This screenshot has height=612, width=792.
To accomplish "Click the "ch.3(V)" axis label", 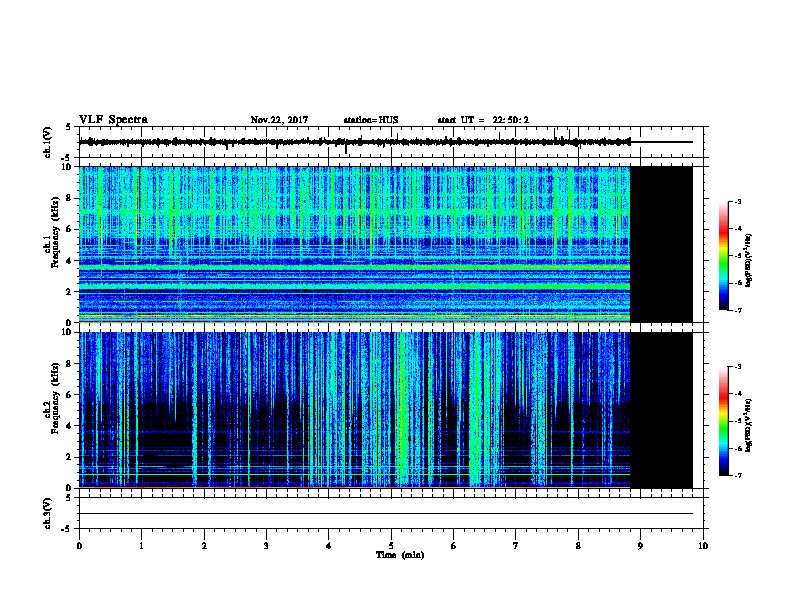I will pyautogui.click(x=48, y=513).
